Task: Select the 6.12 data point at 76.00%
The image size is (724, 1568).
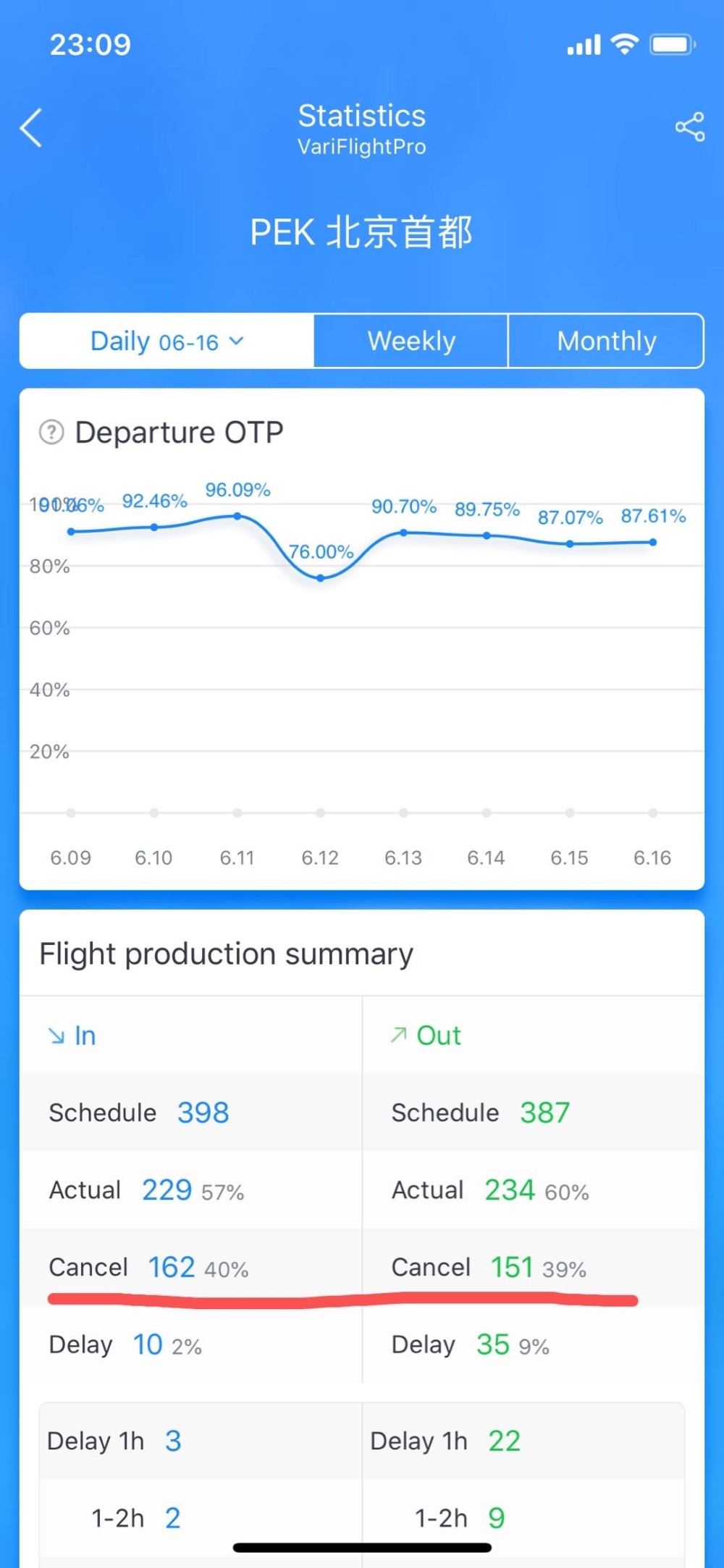Action: [x=320, y=578]
